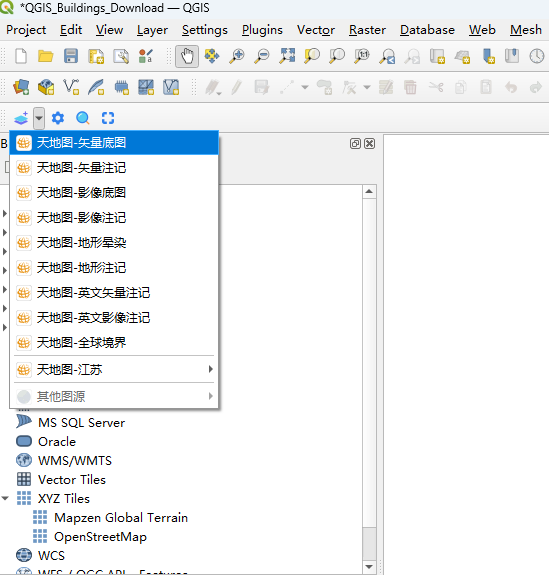Select 天地图-矢量底图 from the menu

tap(114, 143)
